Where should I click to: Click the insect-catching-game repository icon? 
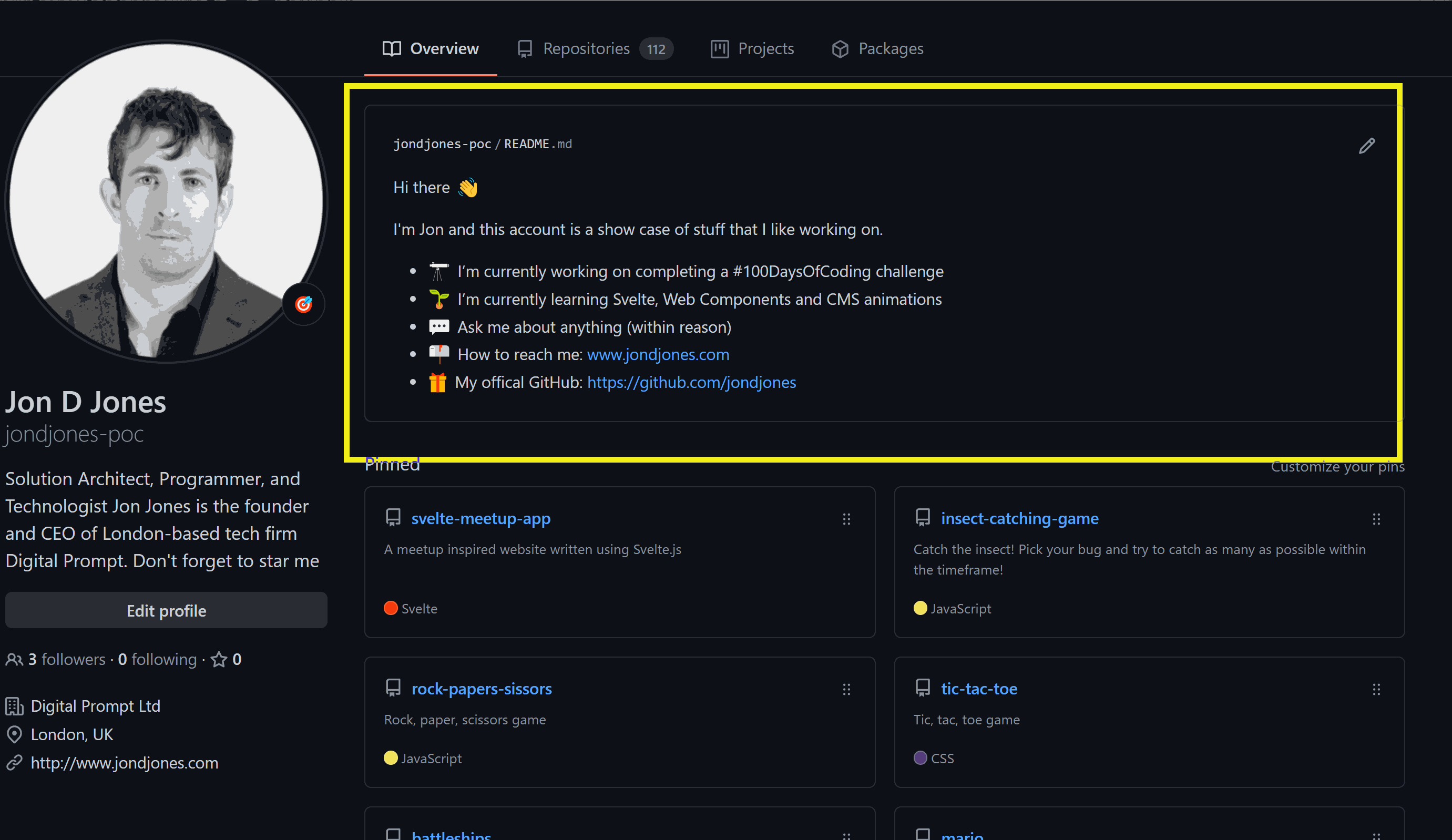coord(921,518)
